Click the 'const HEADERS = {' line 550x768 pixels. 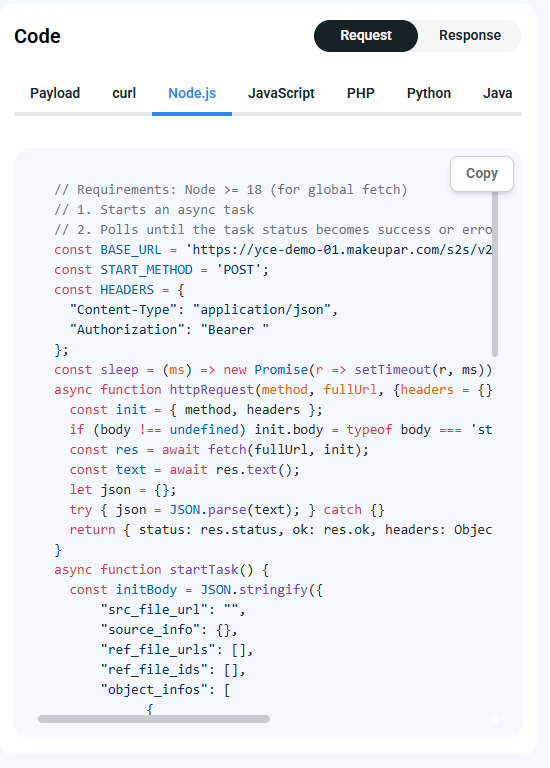point(120,290)
